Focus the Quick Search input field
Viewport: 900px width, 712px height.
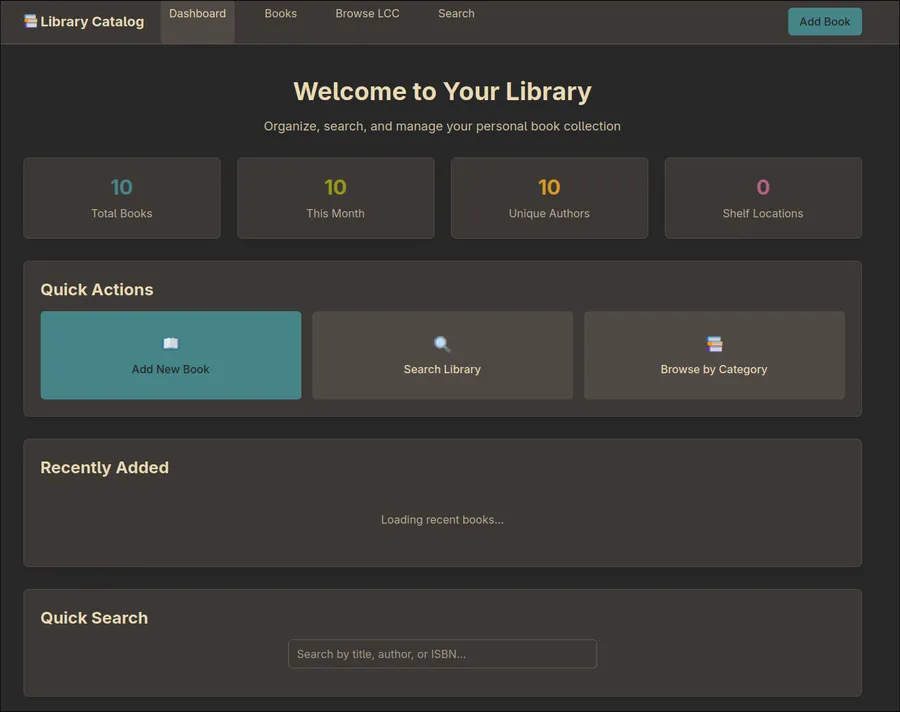(442, 653)
